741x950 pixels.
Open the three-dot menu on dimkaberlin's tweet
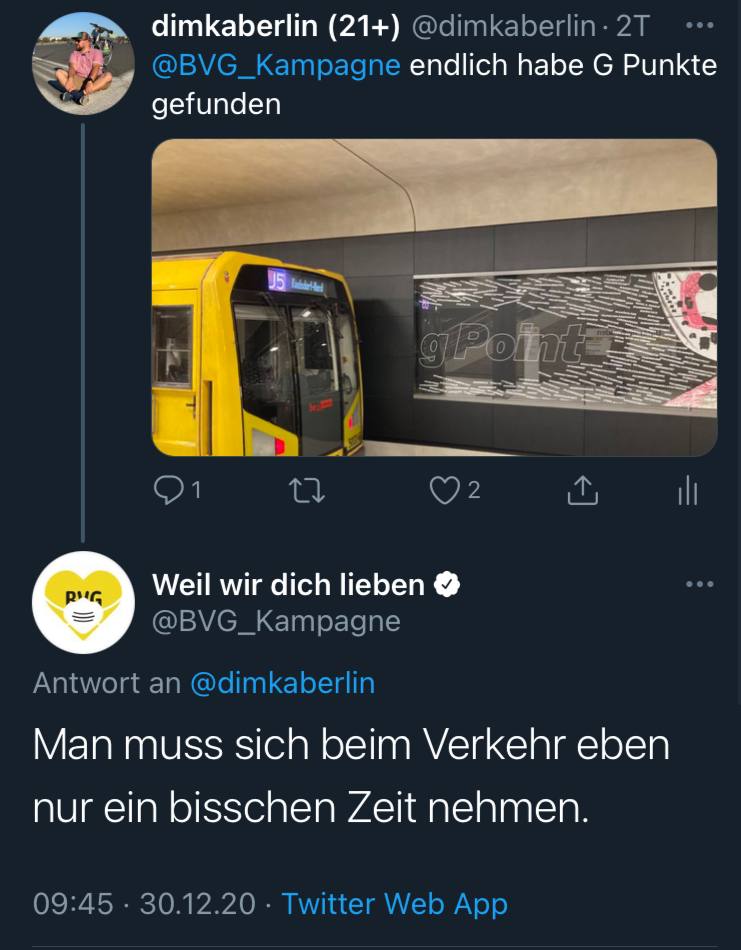[x=700, y=26]
